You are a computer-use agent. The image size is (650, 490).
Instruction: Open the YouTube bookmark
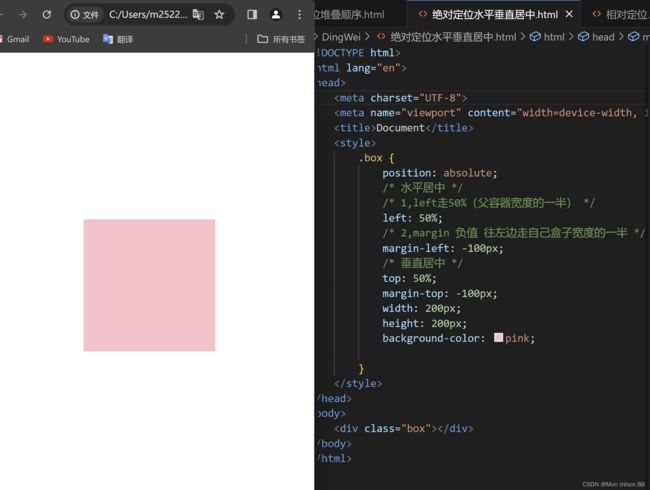[x=66, y=39]
